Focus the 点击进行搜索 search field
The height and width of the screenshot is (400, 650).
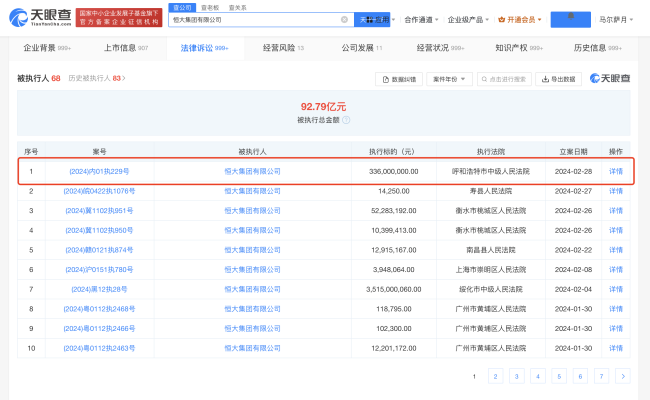point(504,79)
